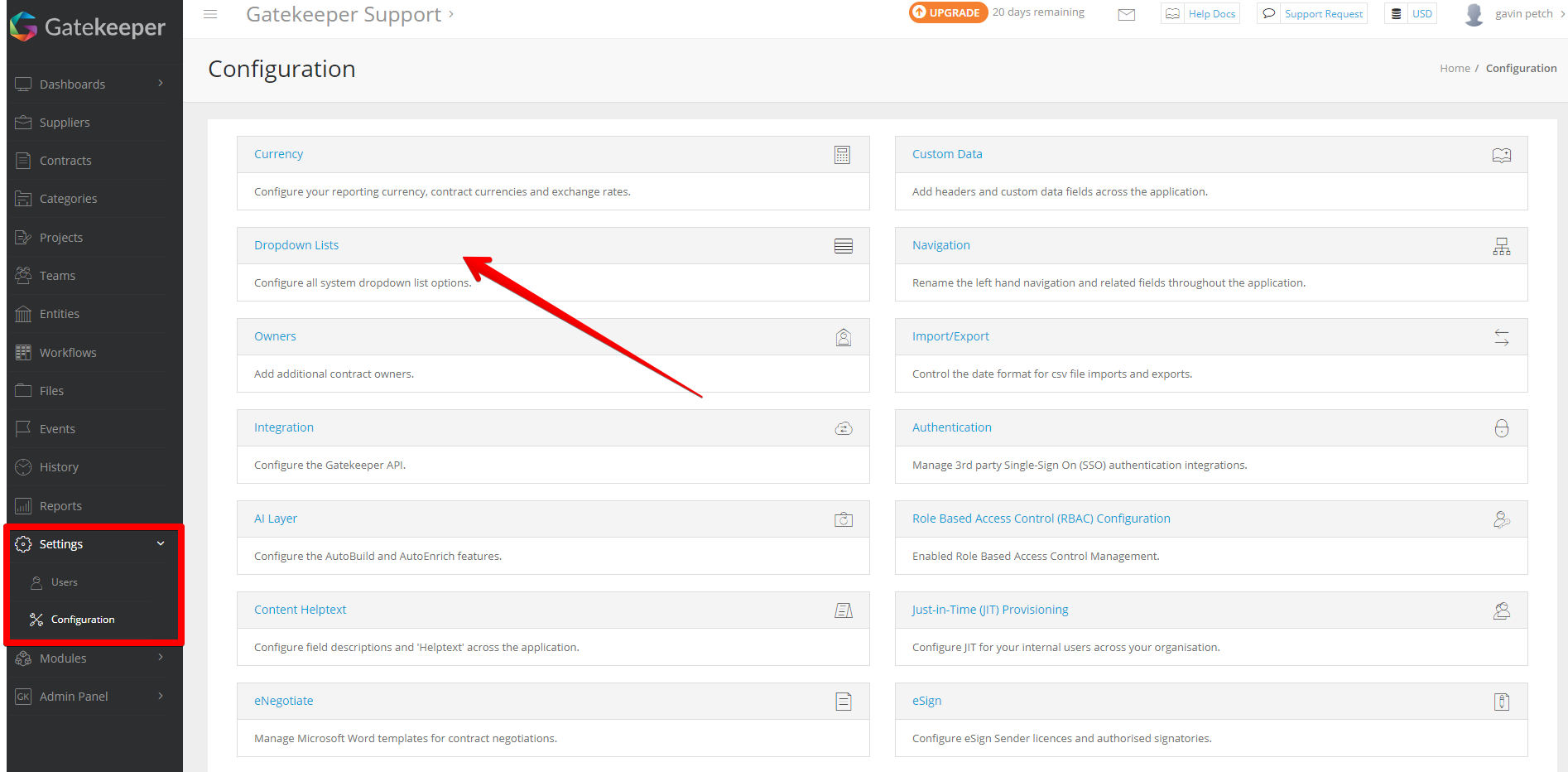Click the Owners badge icon
The image size is (1568, 772).
843,337
